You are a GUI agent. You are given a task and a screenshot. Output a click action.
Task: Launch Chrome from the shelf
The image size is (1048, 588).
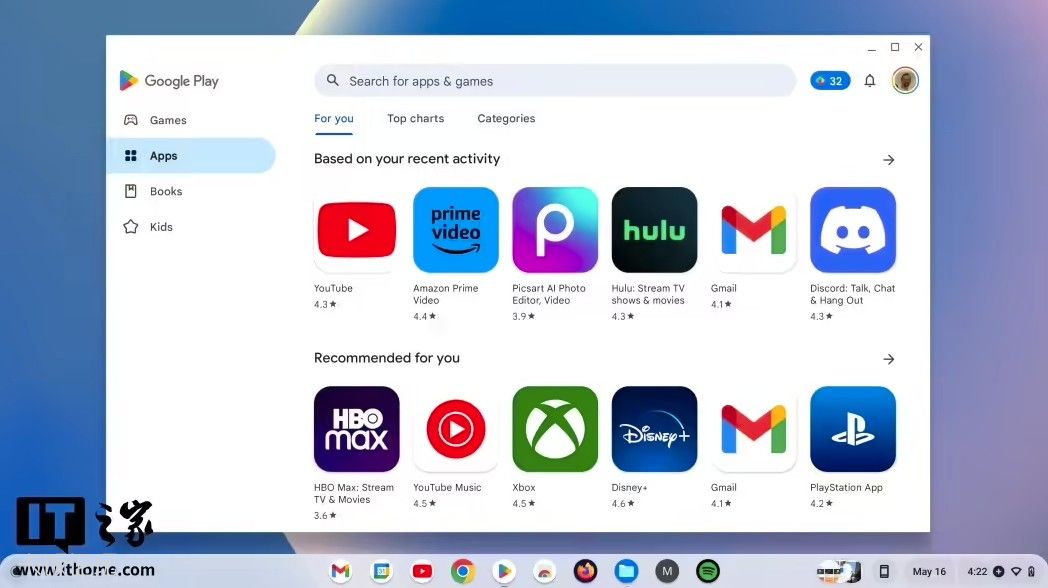pos(463,571)
